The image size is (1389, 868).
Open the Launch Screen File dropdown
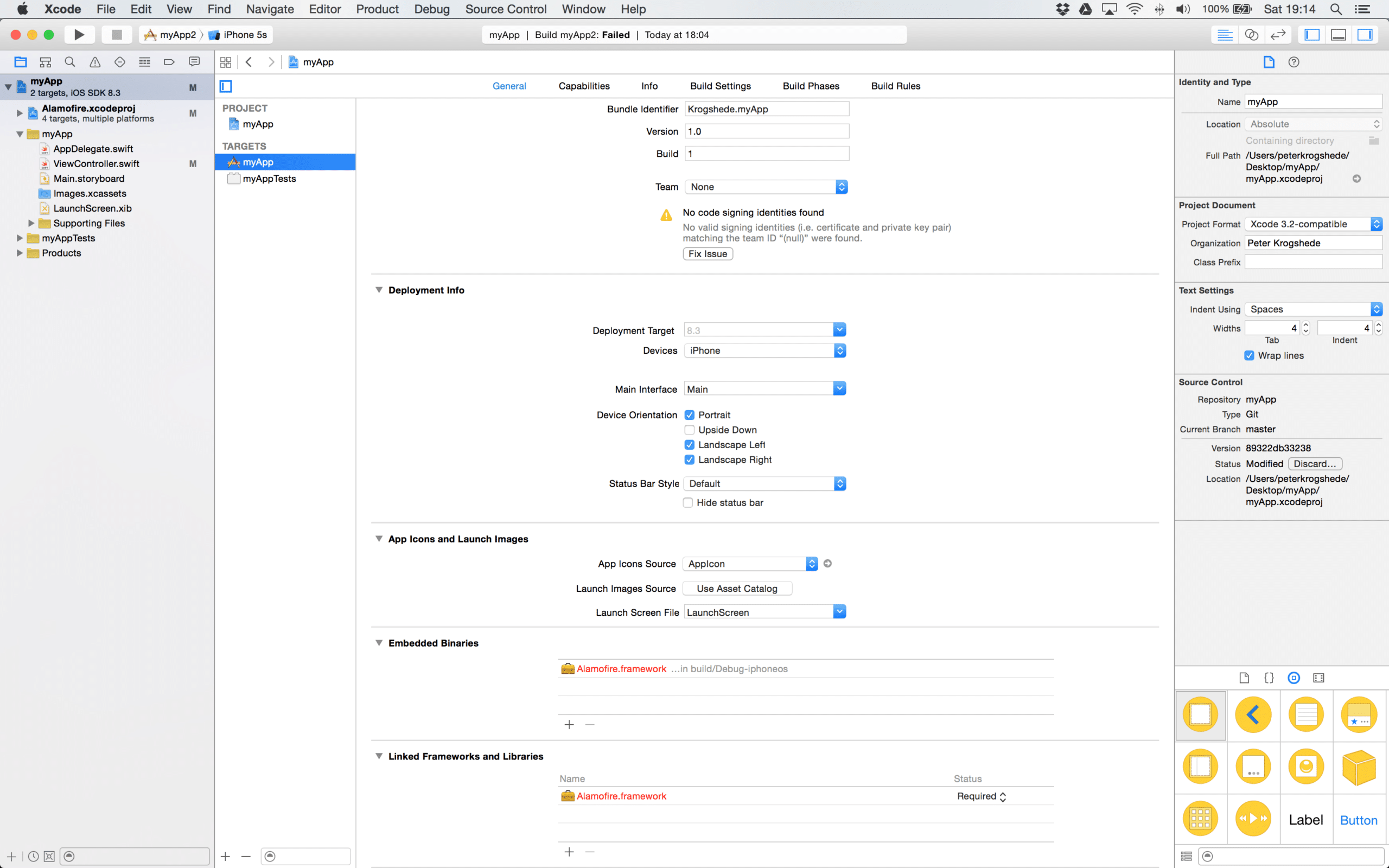tap(840, 612)
